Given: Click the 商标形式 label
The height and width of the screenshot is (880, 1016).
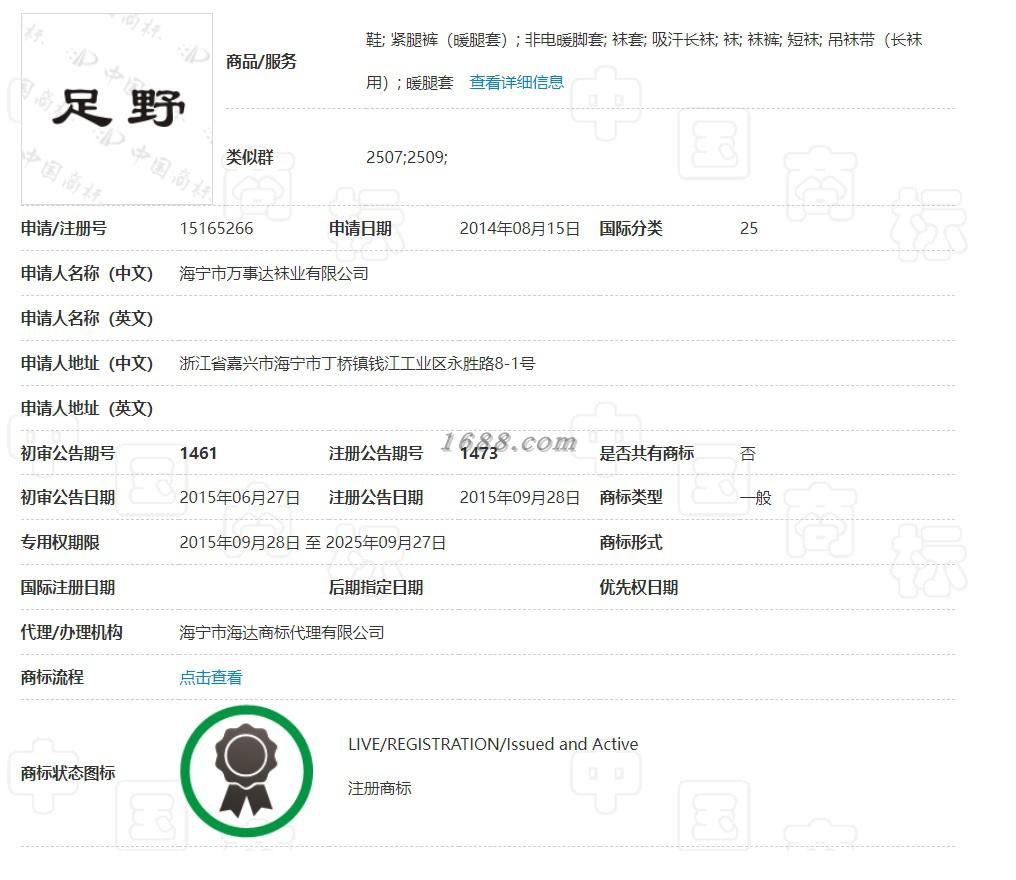Looking at the screenshot, I should point(630,543).
